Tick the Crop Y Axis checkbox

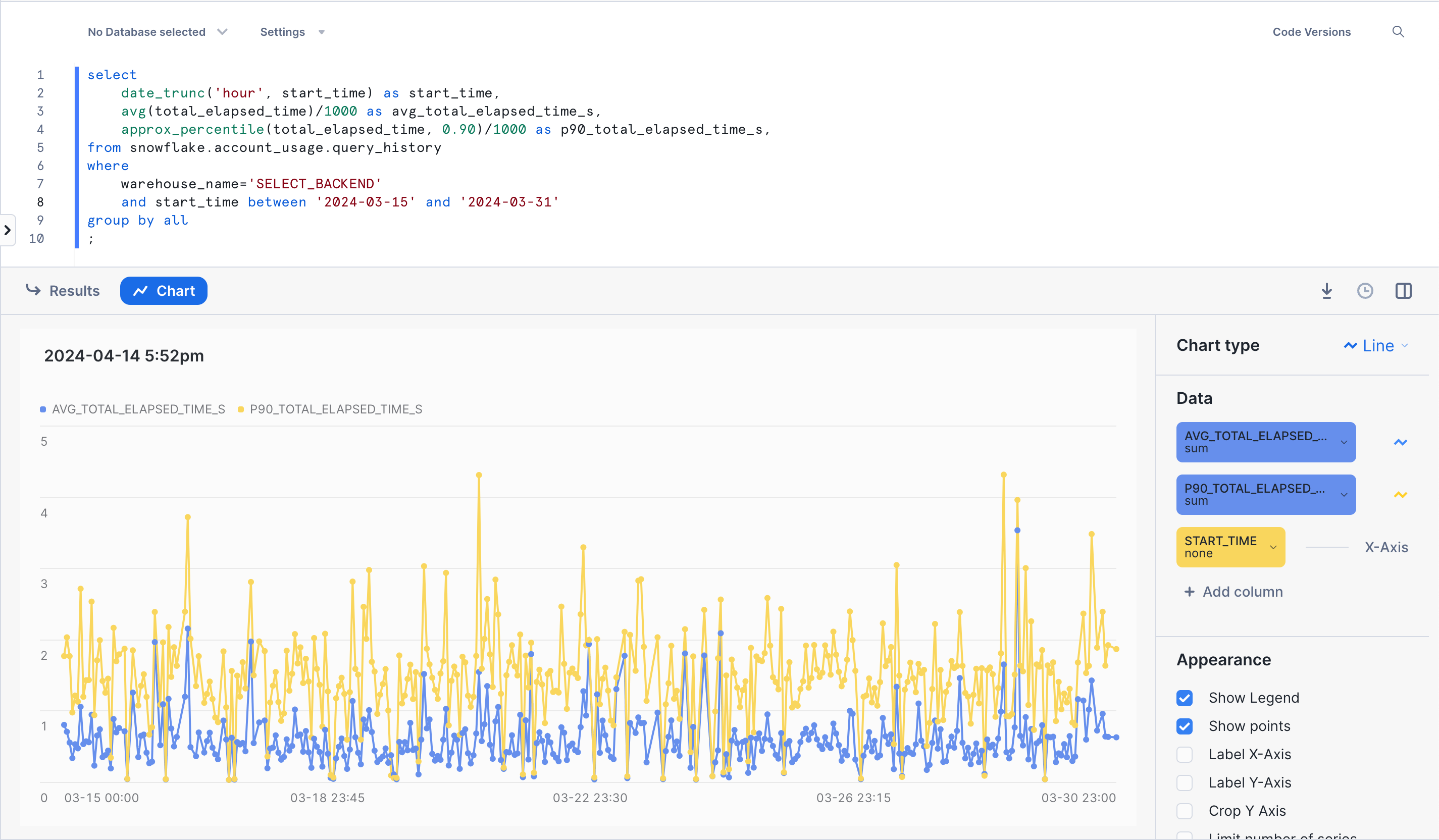click(x=1185, y=811)
